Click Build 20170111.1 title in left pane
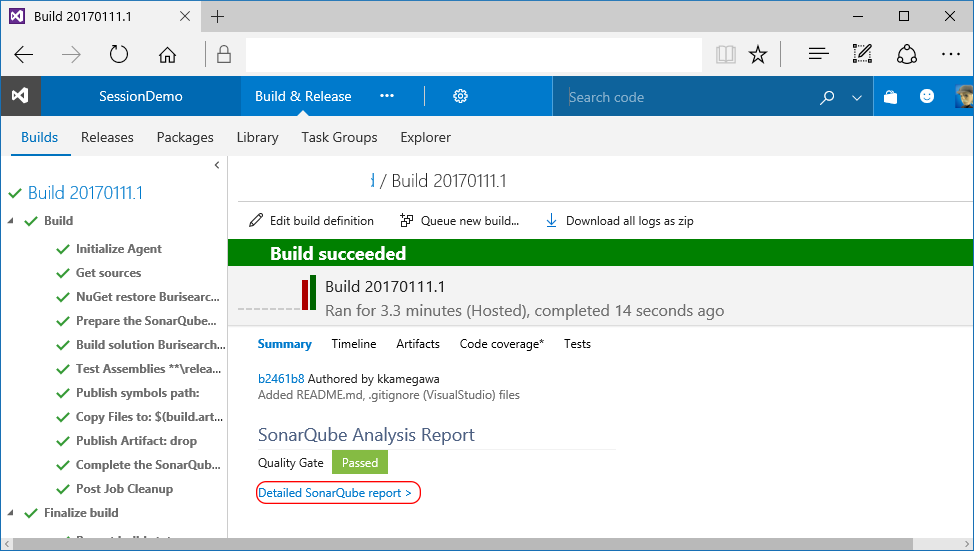This screenshot has width=974, height=551. click(x=85, y=193)
